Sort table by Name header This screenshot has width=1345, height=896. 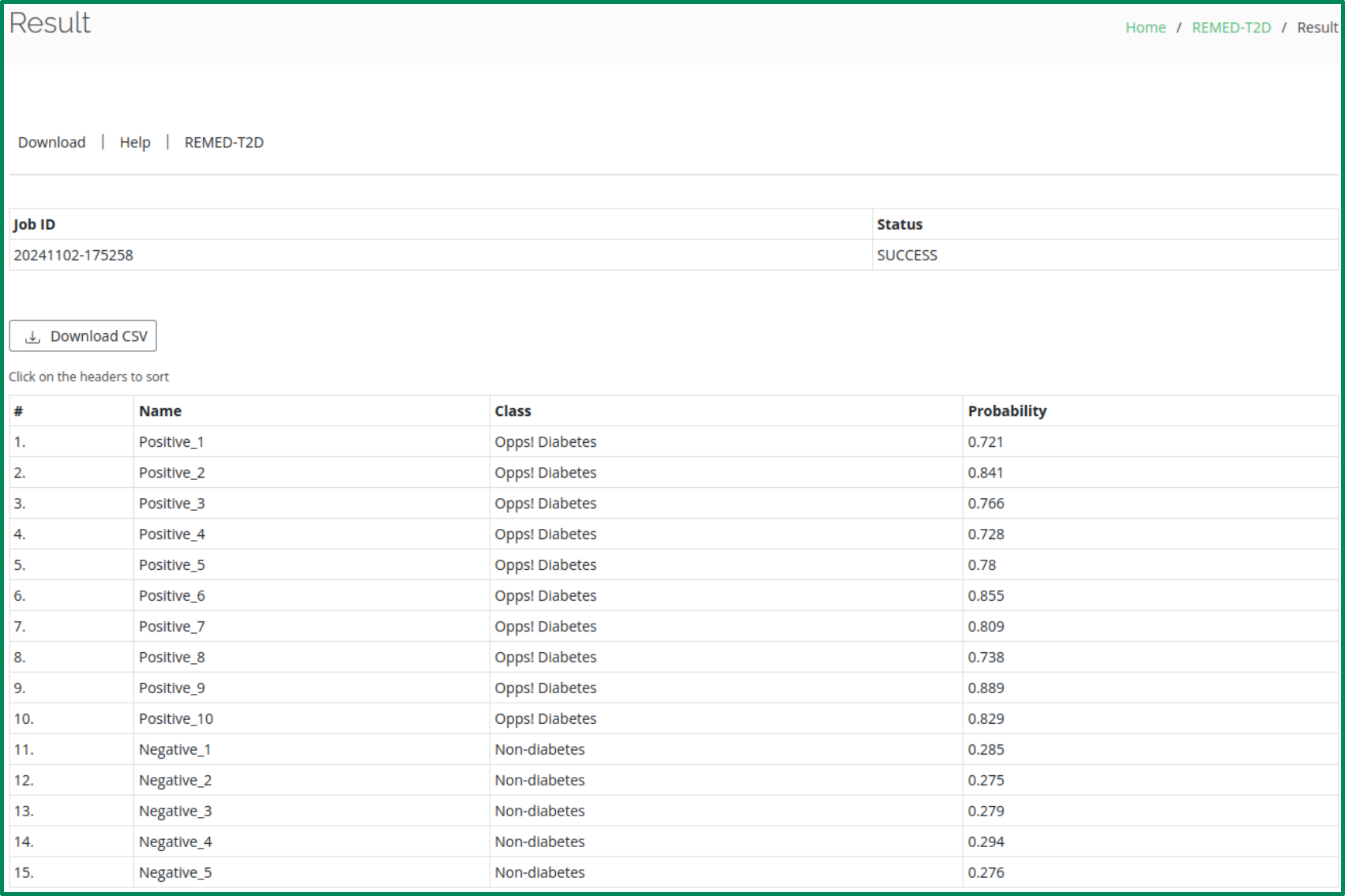tap(160, 411)
